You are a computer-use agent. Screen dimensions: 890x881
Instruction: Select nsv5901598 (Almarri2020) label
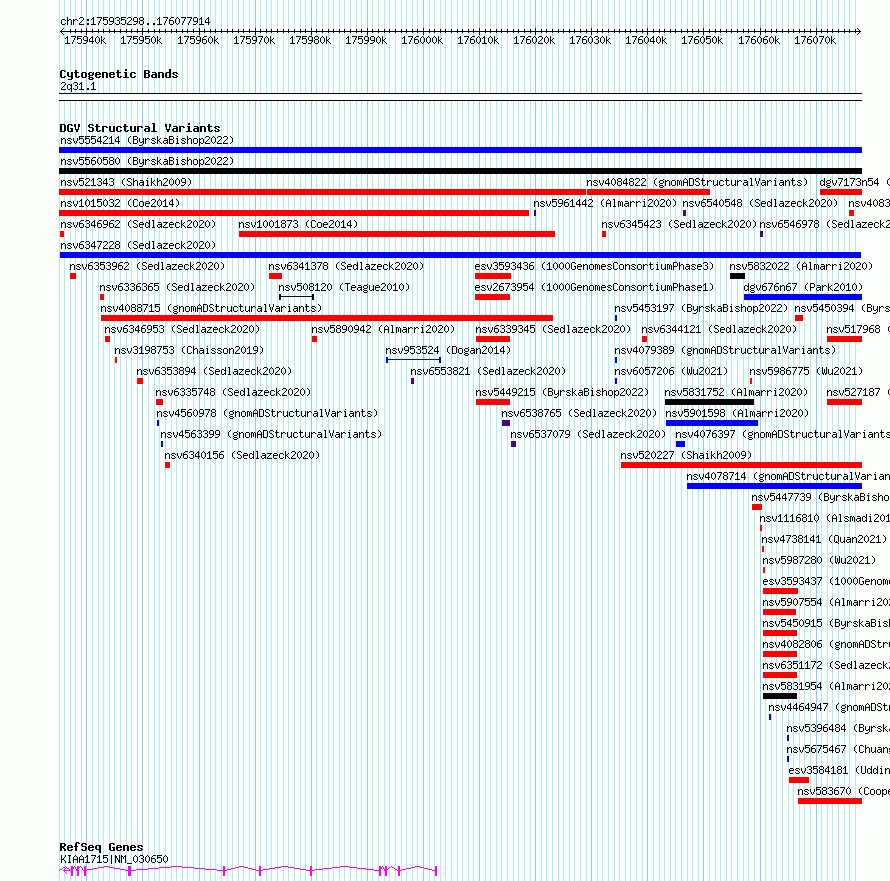(x=737, y=413)
